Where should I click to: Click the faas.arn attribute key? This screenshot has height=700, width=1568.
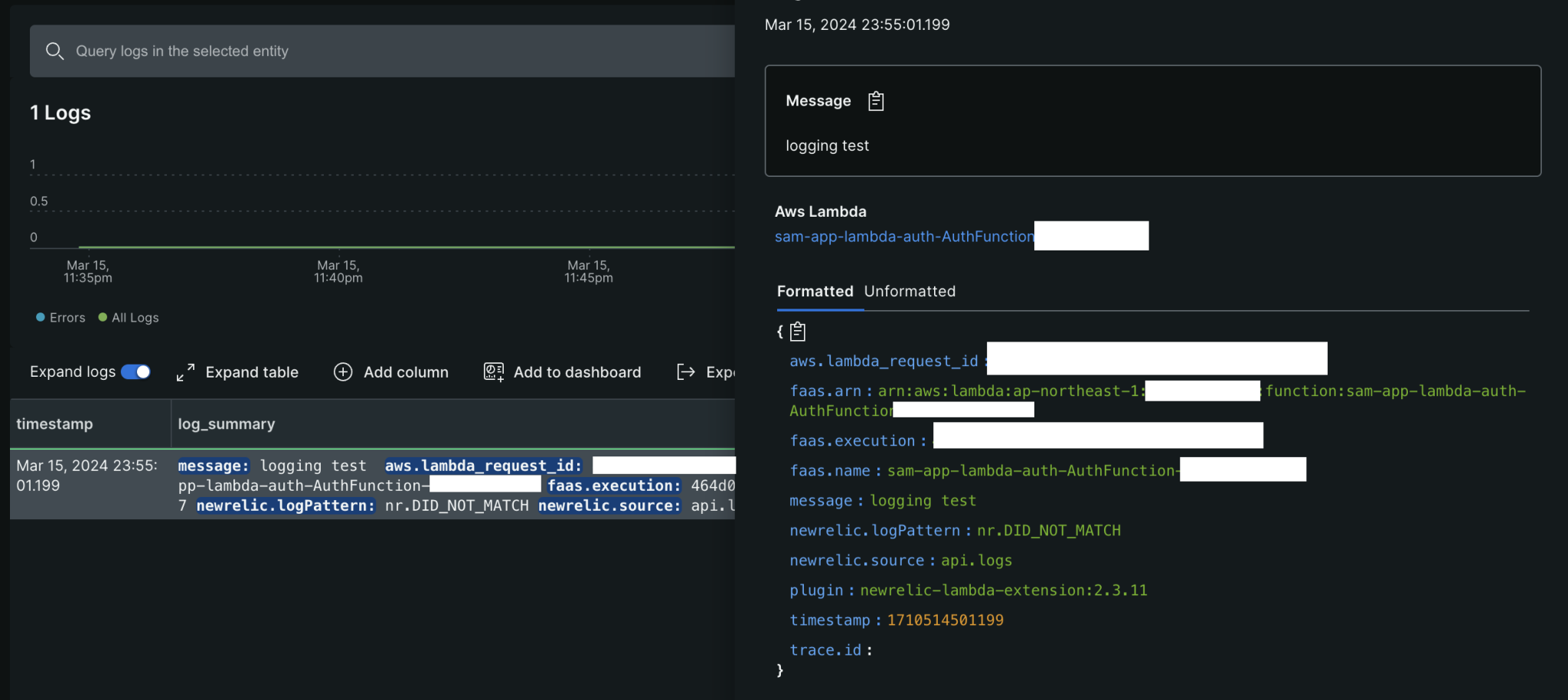825,391
